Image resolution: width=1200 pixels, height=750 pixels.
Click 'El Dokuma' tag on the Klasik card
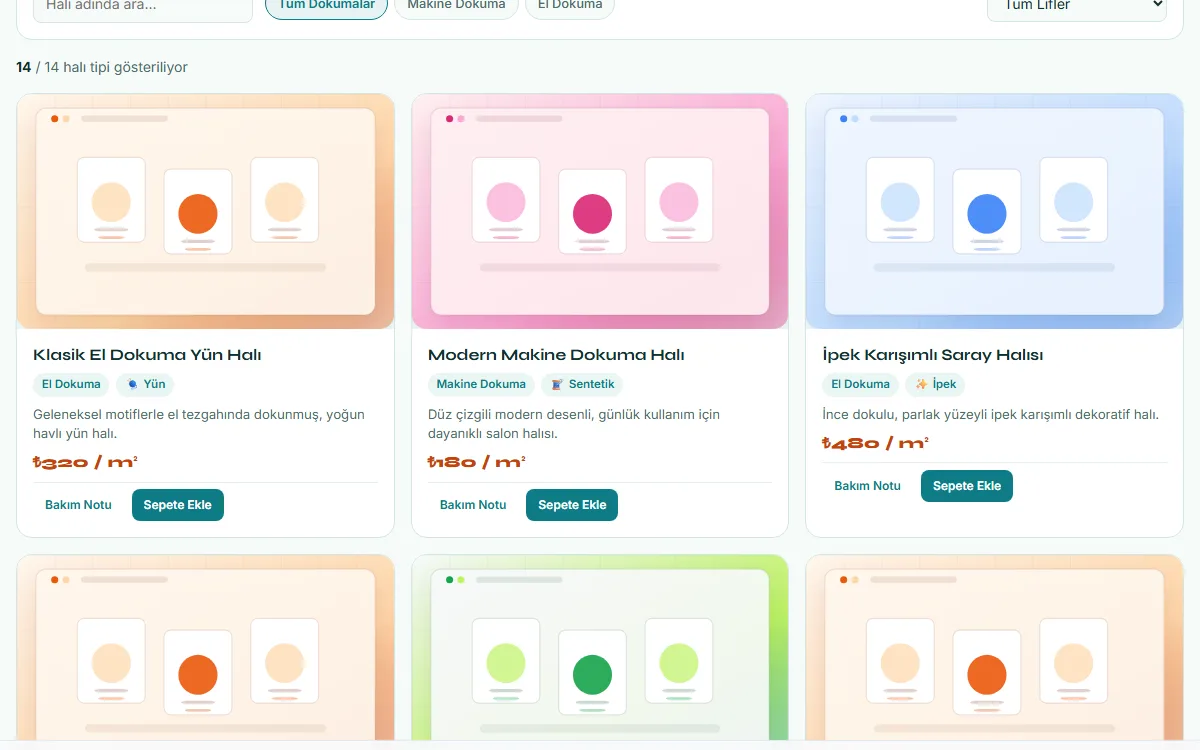71,384
